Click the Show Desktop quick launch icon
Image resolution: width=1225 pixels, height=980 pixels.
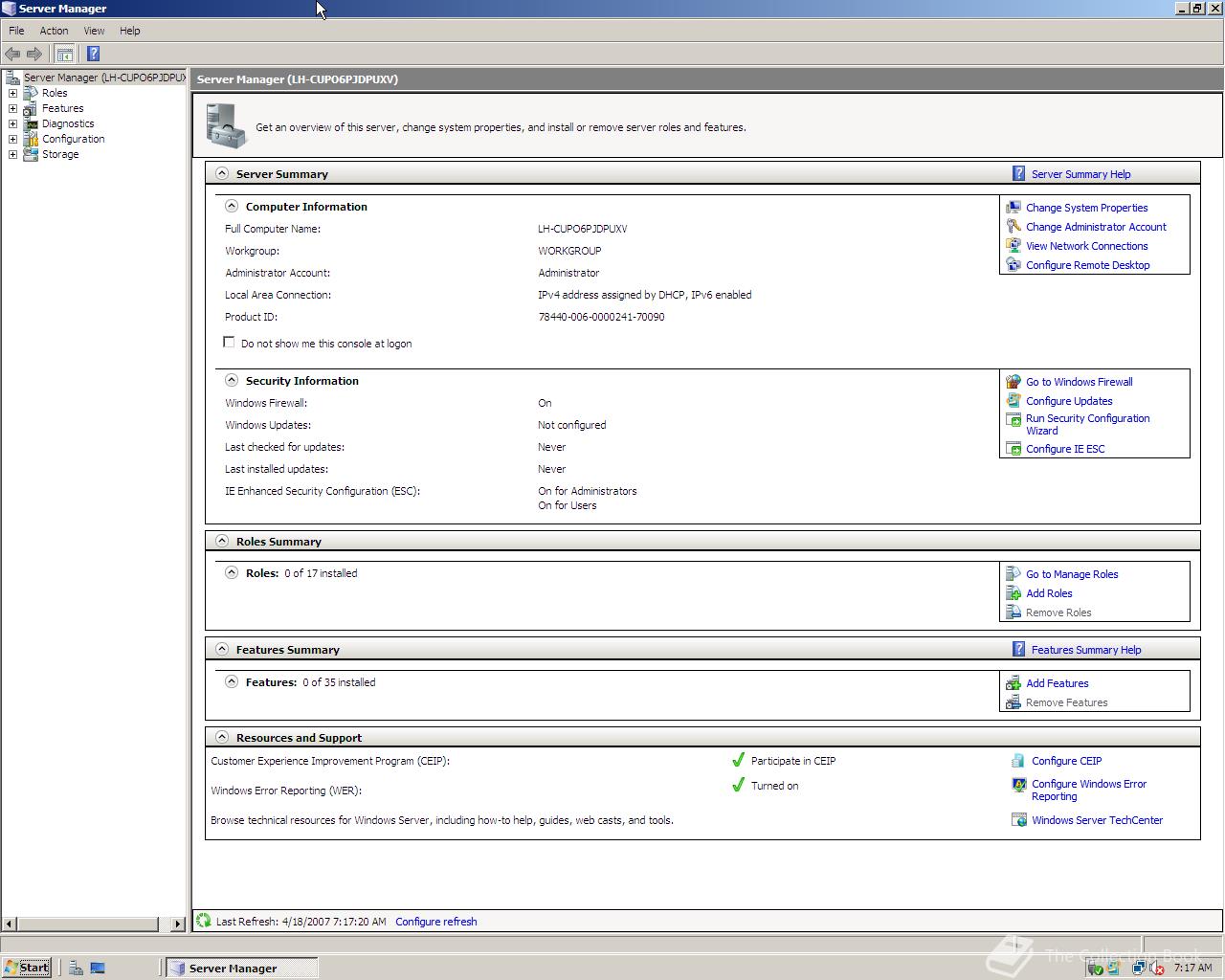[98, 968]
